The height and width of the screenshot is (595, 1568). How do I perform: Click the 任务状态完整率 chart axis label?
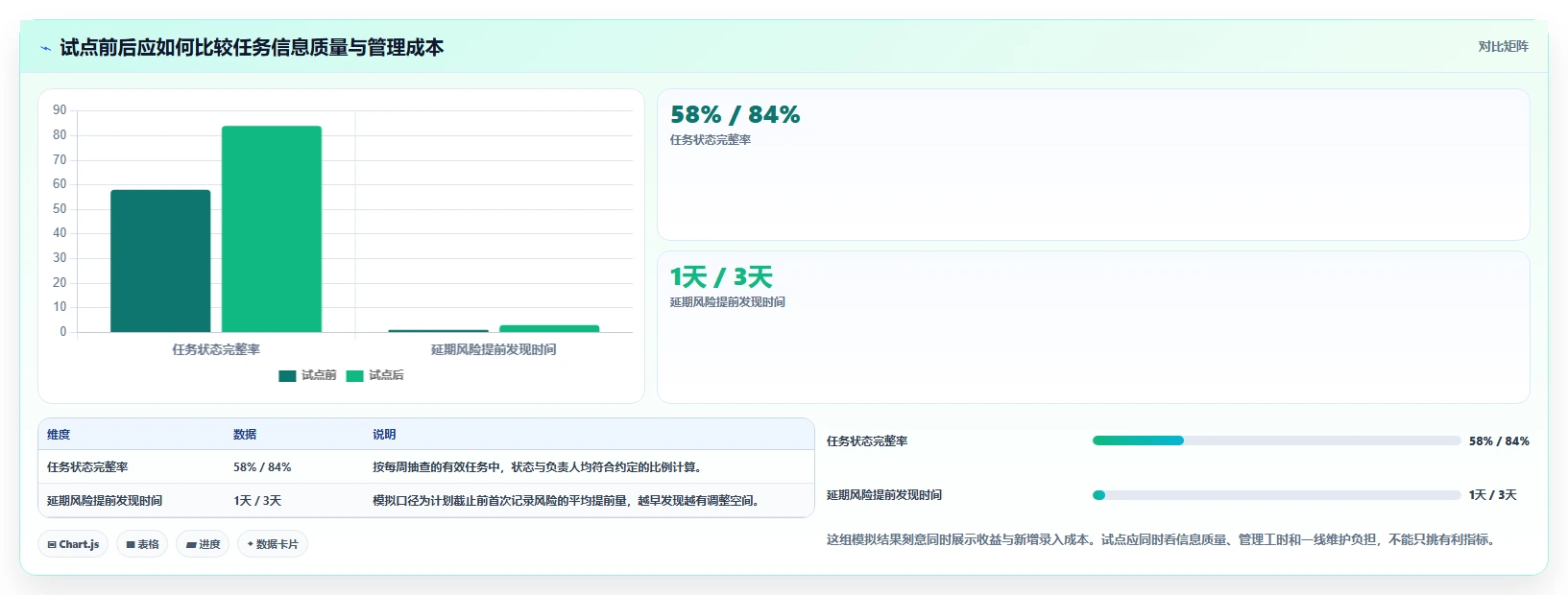click(x=216, y=349)
